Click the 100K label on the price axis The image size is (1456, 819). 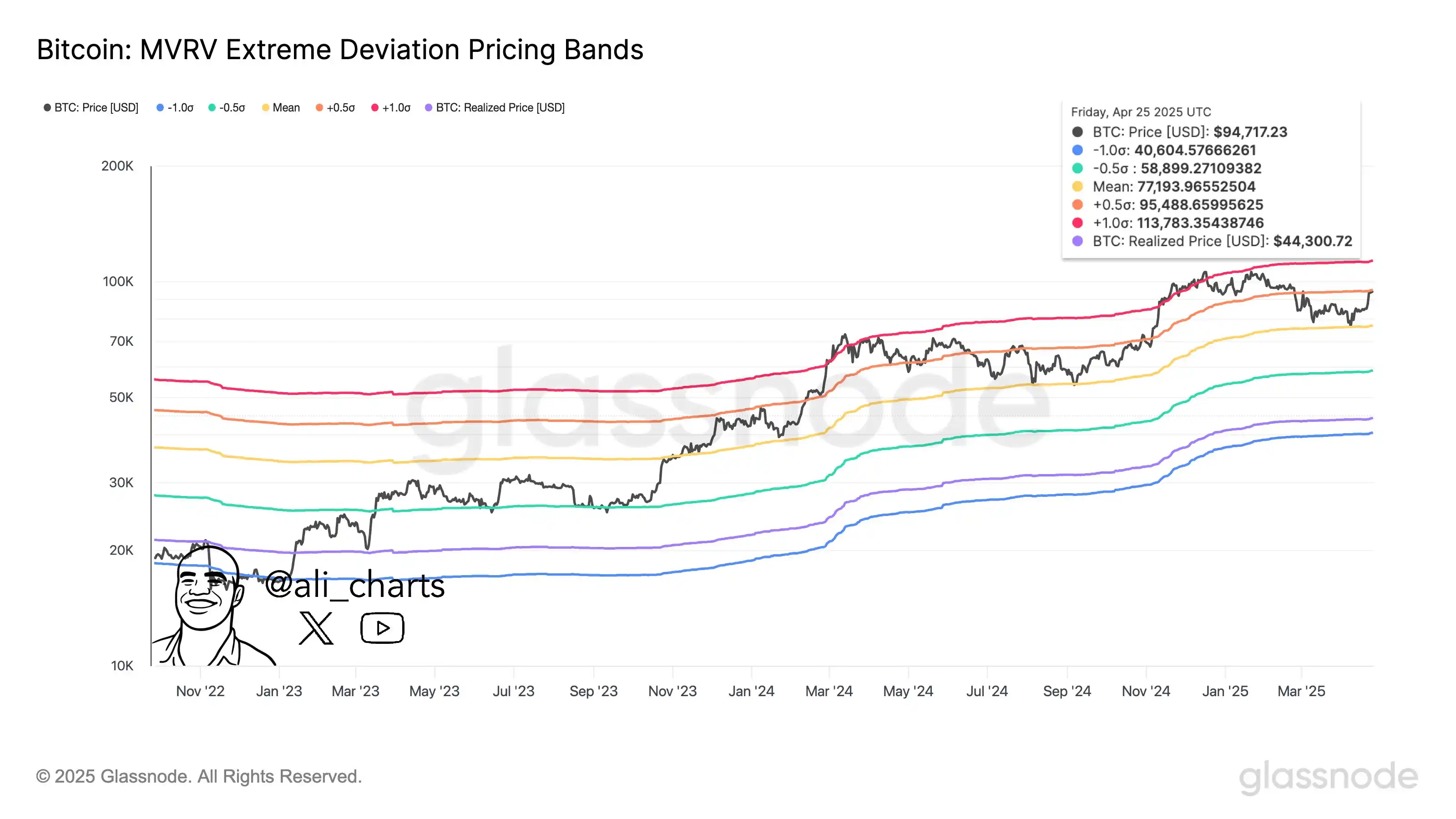(117, 282)
